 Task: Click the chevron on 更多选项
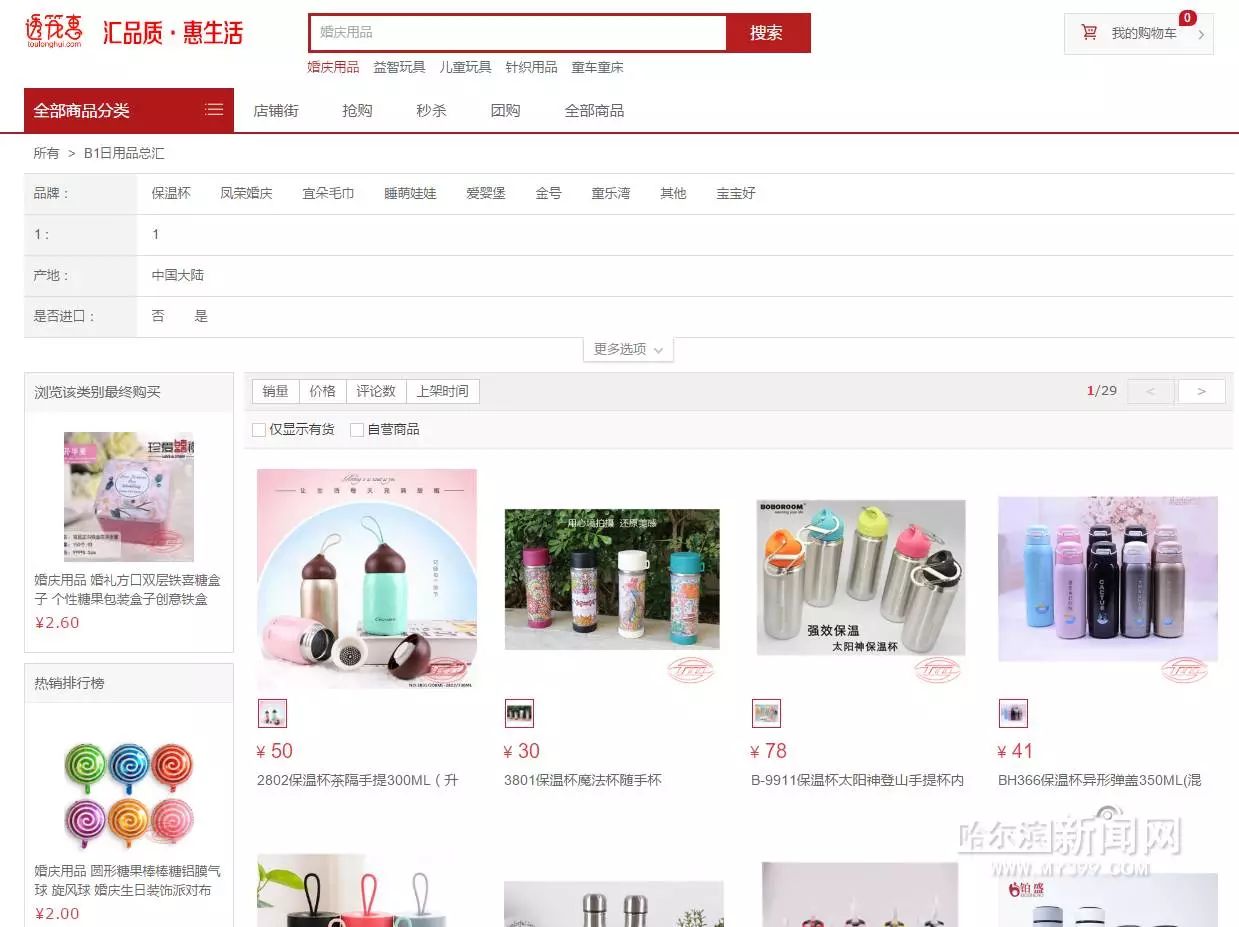(x=659, y=351)
